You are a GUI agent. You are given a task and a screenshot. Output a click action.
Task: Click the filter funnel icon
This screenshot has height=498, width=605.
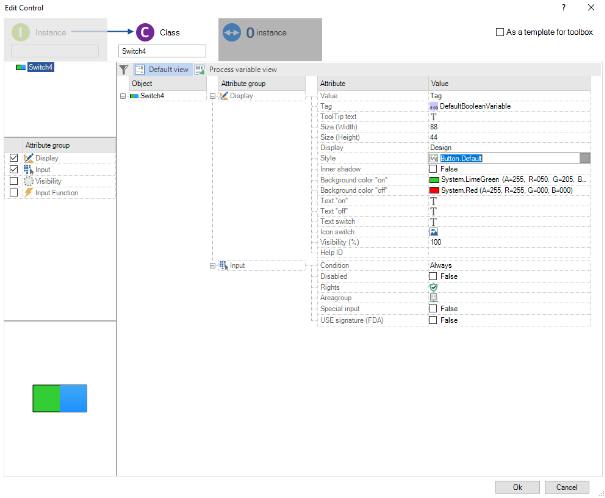pyautogui.click(x=124, y=70)
